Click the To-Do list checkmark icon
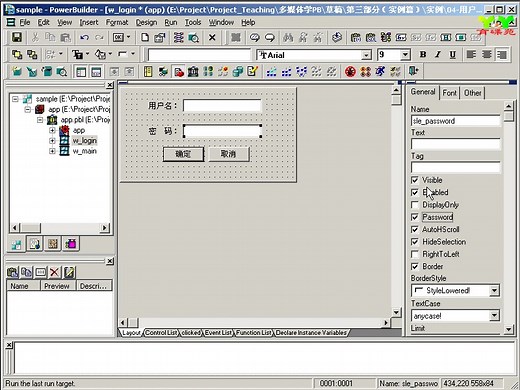This screenshot has height=390, width=520. (253, 71)
